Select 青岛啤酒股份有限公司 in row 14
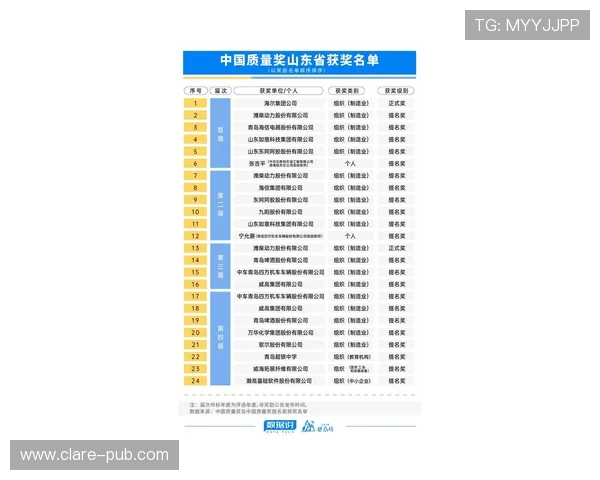The width and height of the screenshot is (600, 480). click(x=280, y=260)
